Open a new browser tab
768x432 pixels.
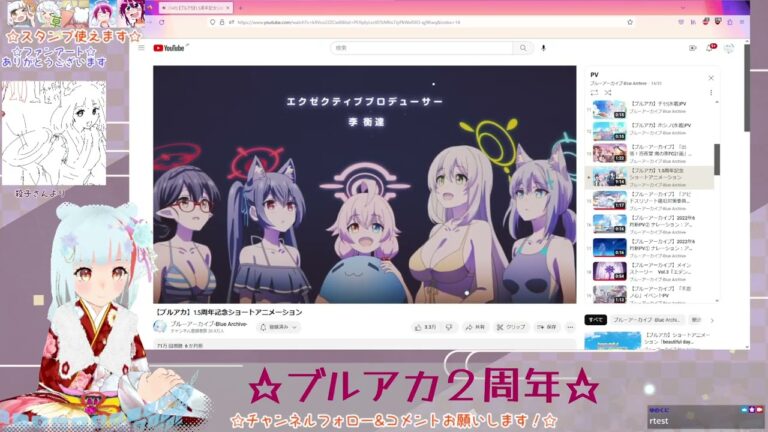(240, 8)
